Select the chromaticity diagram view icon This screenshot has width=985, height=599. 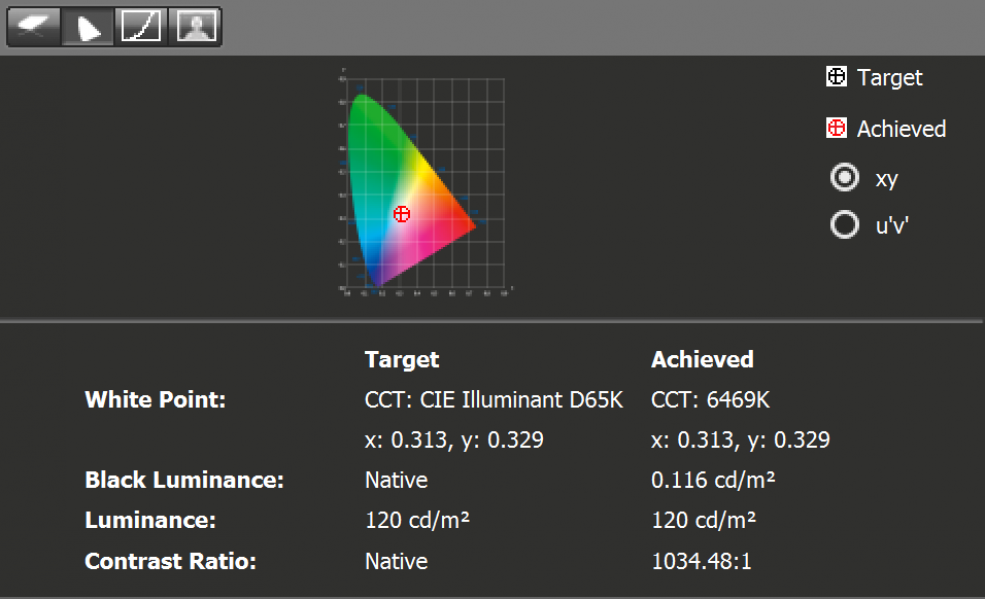pyautogui.click(x=88, y=27)
